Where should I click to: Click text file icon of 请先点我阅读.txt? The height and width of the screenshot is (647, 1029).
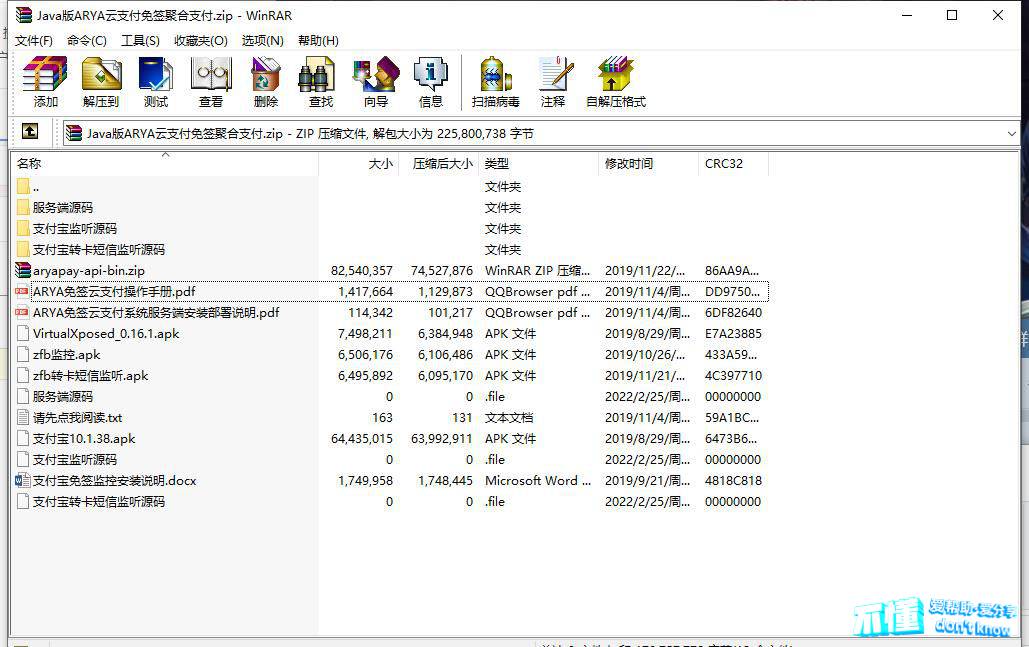[x=23, y=417]
